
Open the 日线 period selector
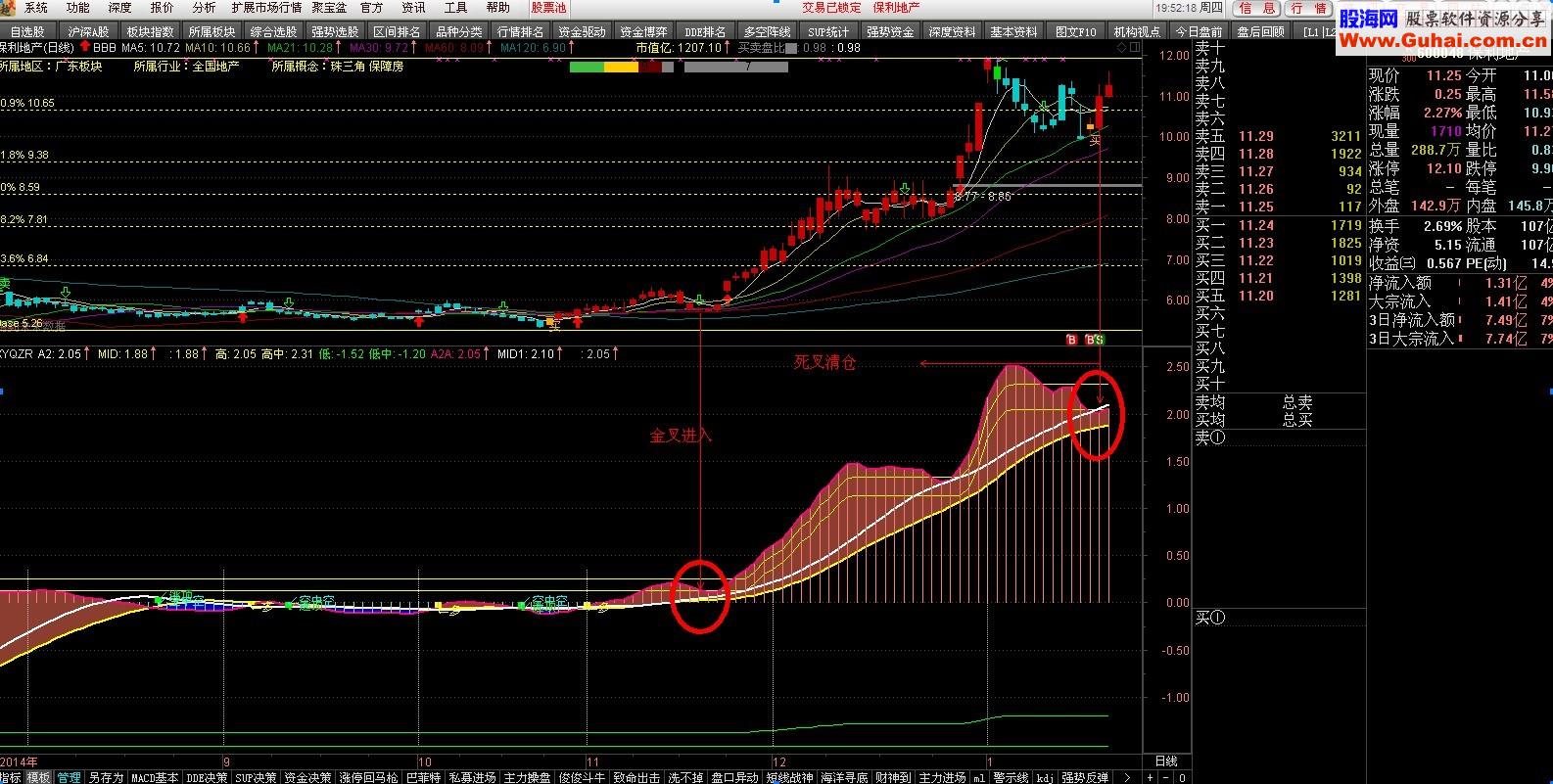point(1166,761)
